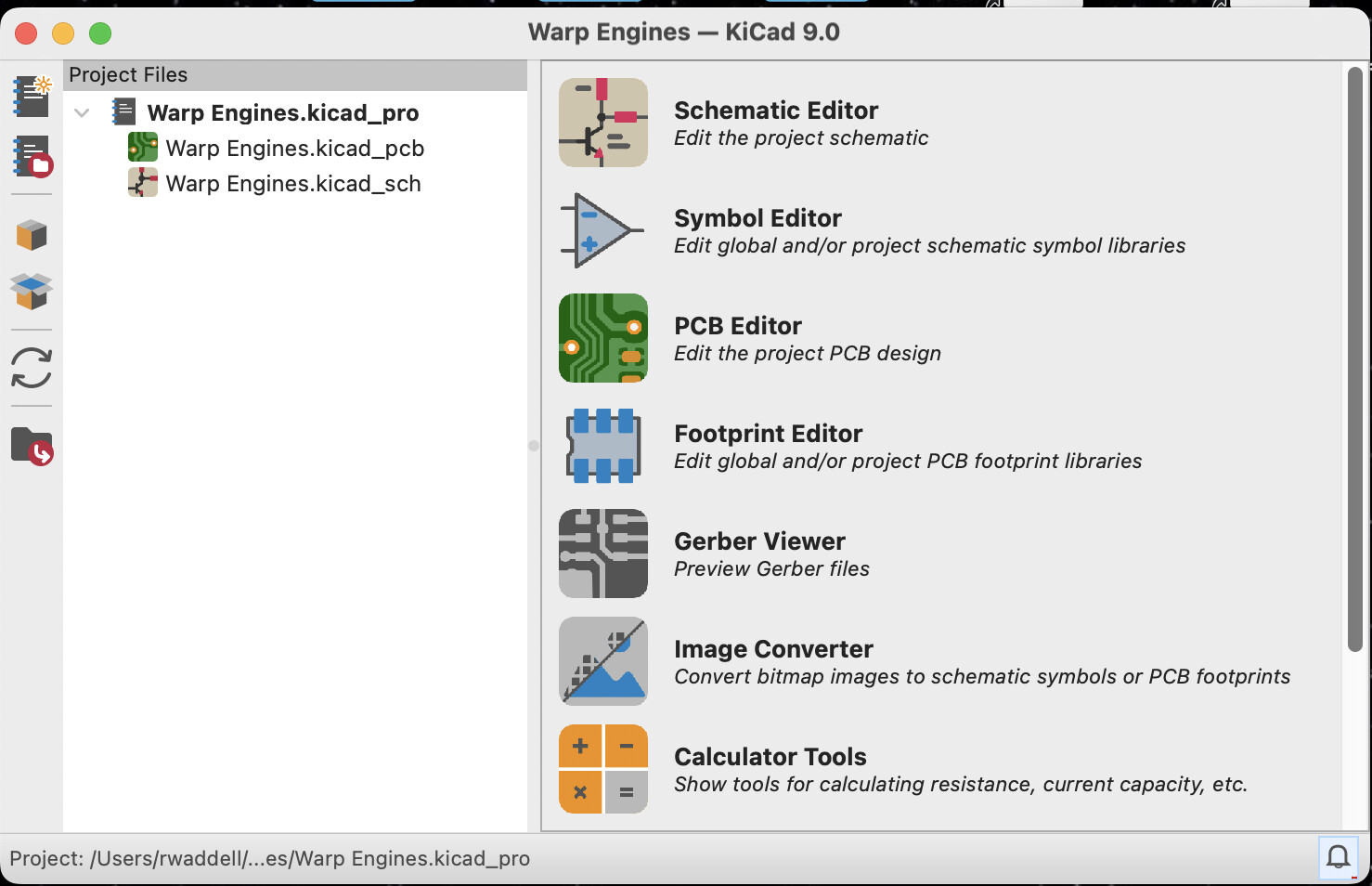Click the New Project icon in left toolbar
Screen dimensions: 1372x886
(x=32, y=97)
